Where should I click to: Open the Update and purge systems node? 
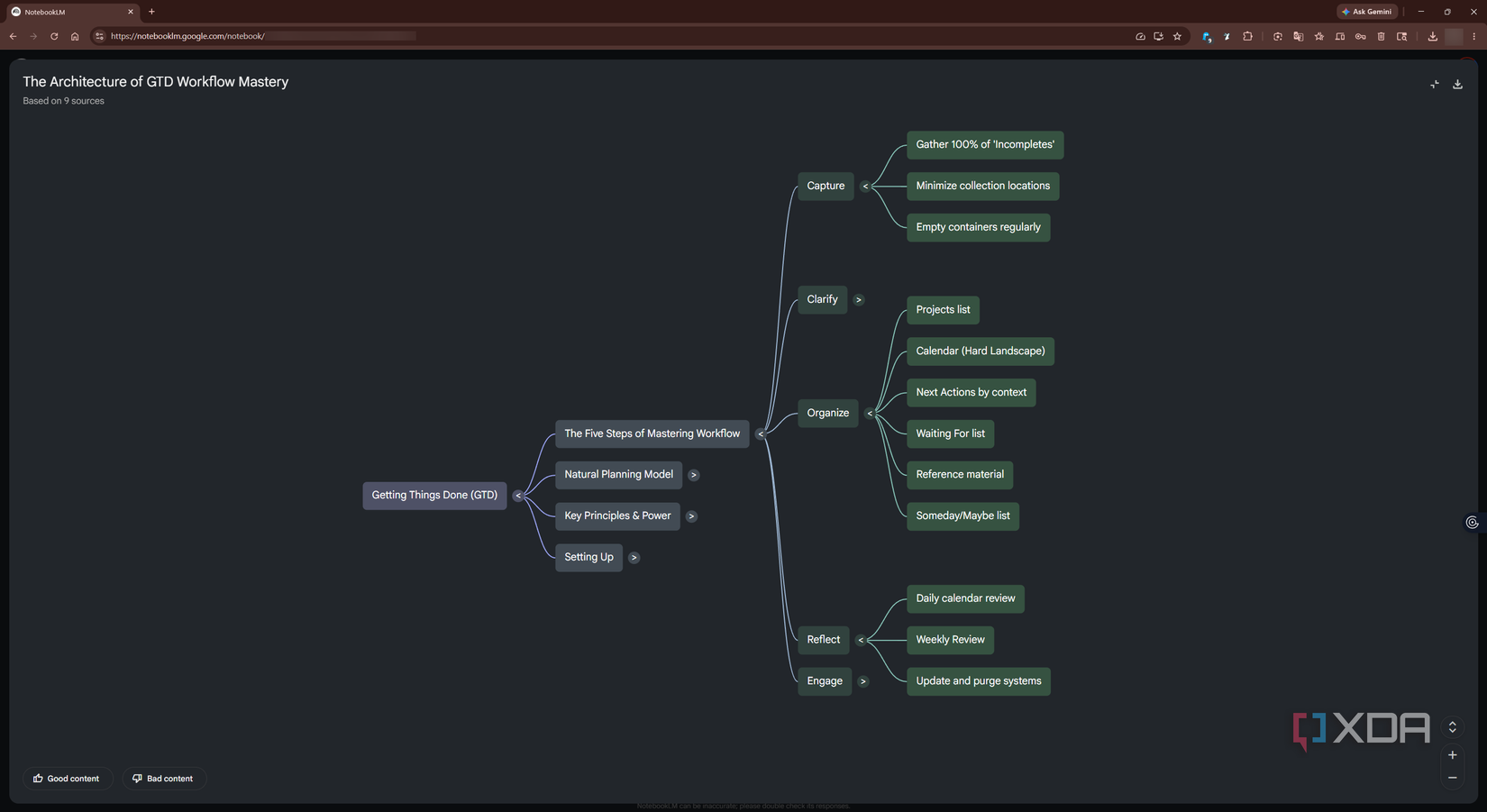click(979, 681)
